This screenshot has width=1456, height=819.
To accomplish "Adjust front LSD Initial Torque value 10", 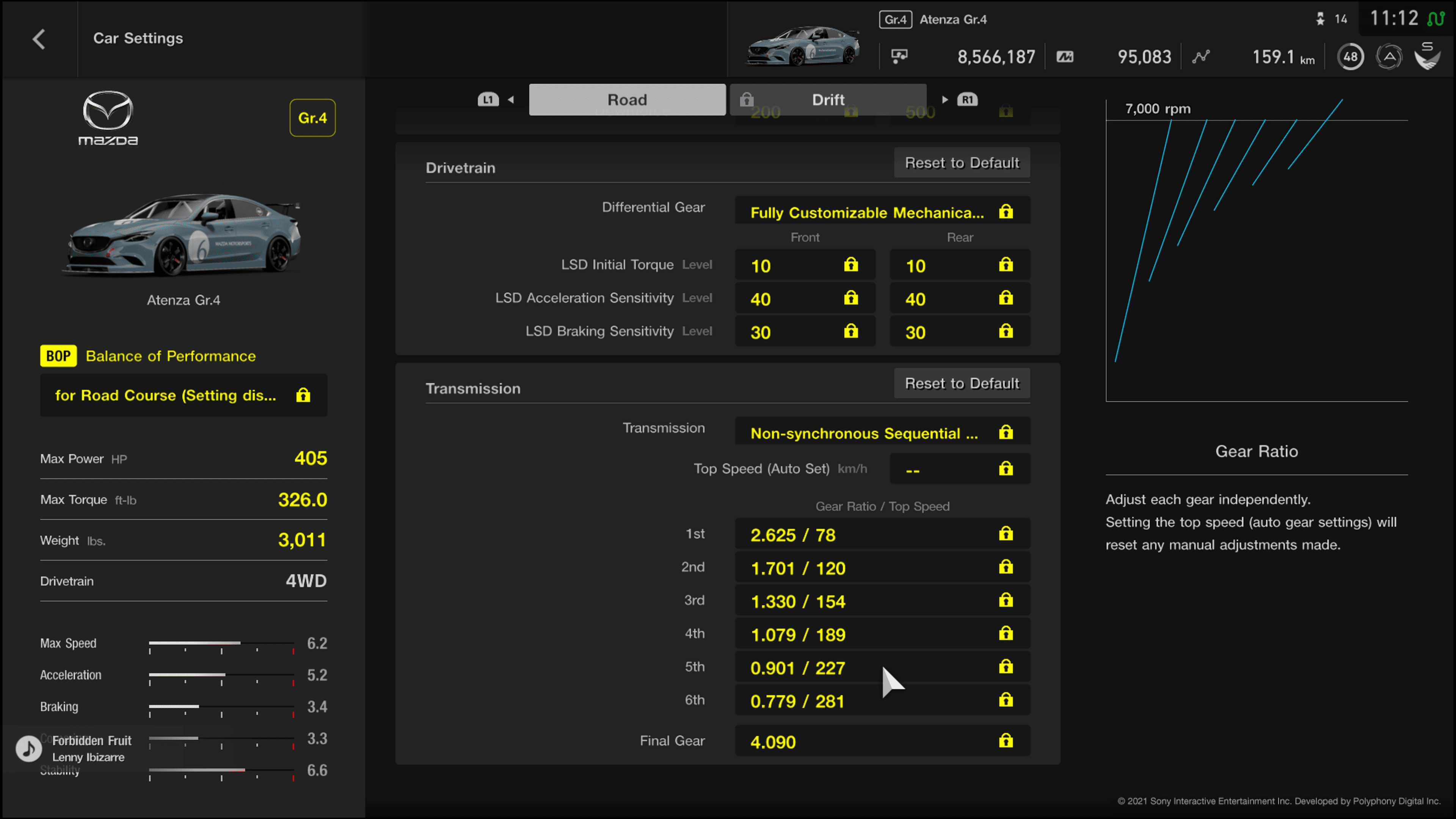I will tap(805, 265).
